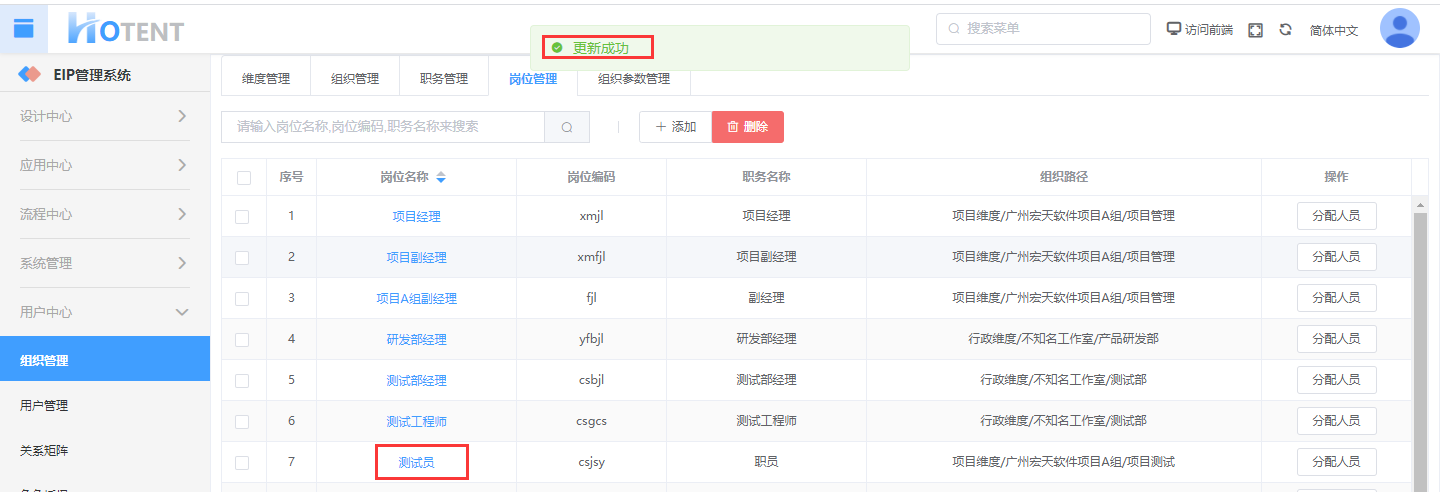Expand 设计中心 menu
The height and width of the screenshot is (492, 1440).
pyautogui.click(x=104, y=116)
